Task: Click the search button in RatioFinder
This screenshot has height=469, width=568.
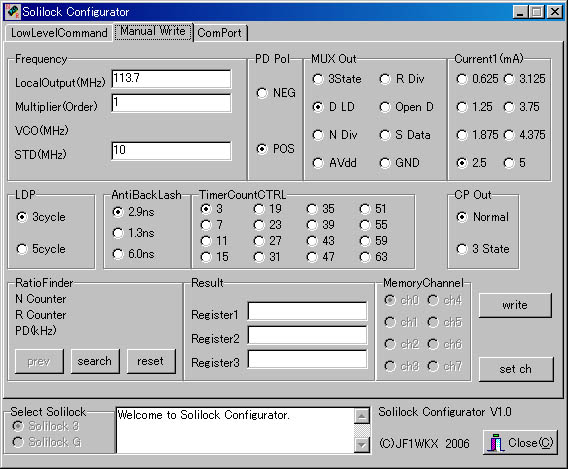Action: pyautogui.click(x=95, y=361)
